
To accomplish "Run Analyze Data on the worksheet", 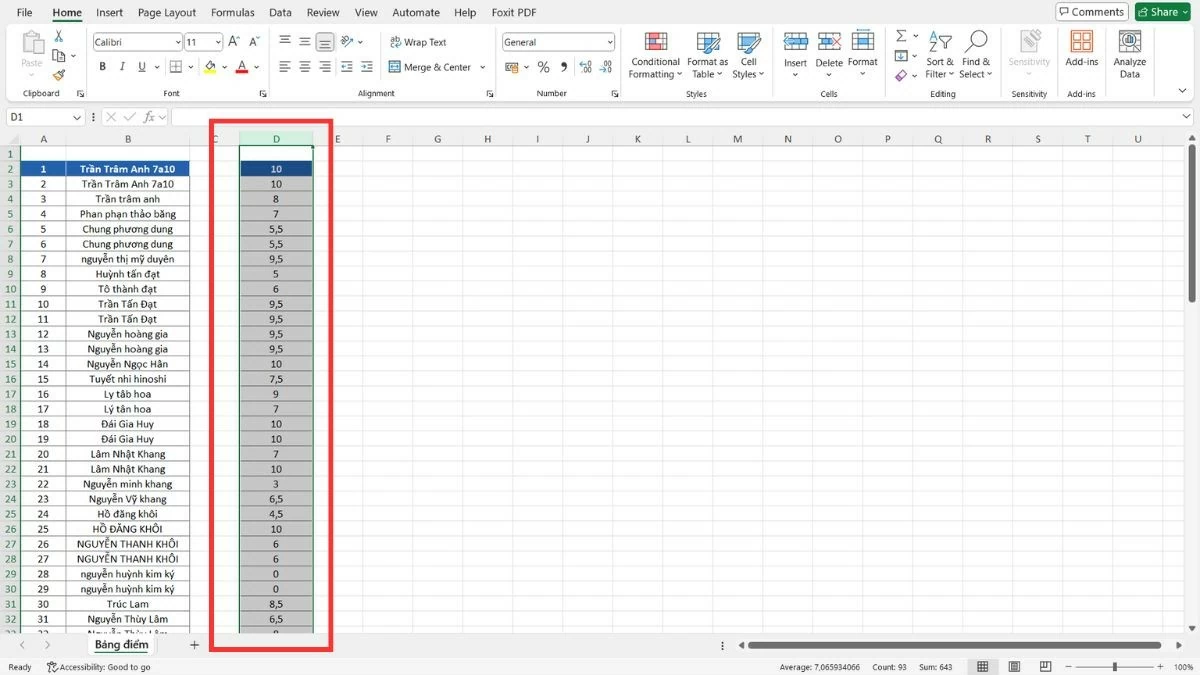I will point(1129,52).
